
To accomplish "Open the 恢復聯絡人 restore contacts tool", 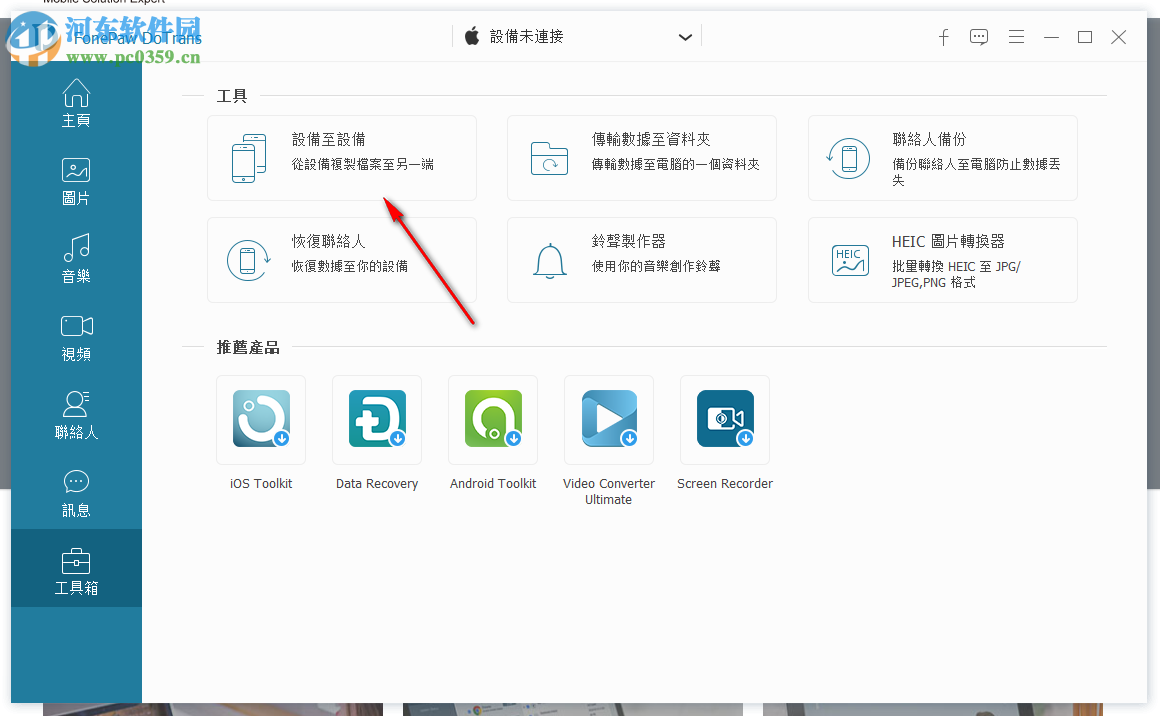I will pos(341,260).
